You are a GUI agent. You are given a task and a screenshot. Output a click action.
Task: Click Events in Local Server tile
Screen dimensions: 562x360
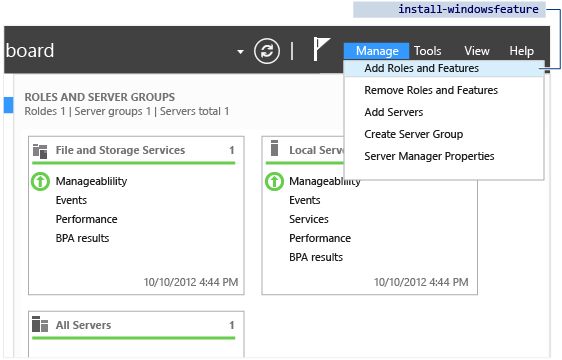click(x=305, y=200)
